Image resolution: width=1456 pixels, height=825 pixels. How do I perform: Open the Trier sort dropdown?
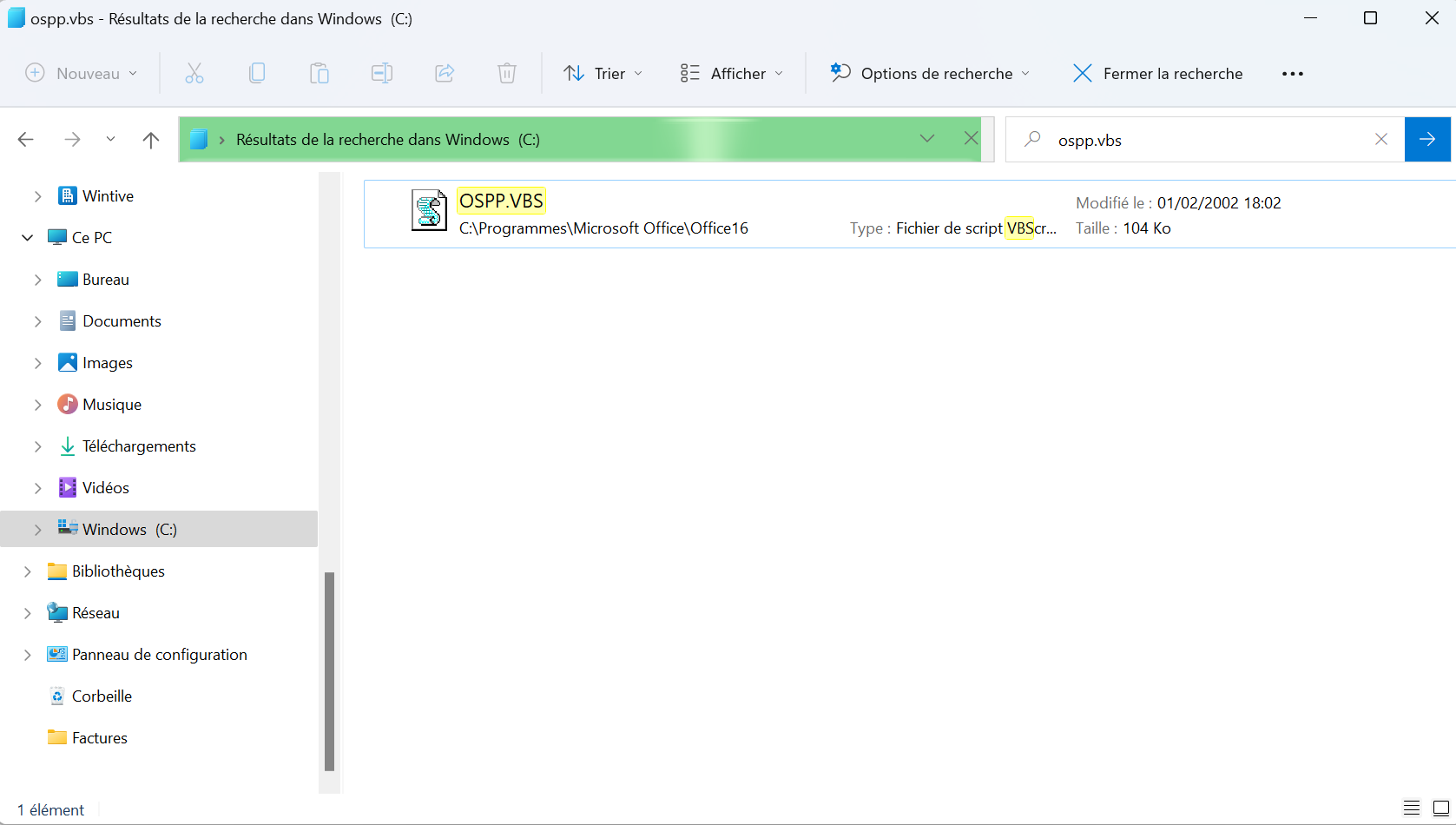(x=603, y=74)
